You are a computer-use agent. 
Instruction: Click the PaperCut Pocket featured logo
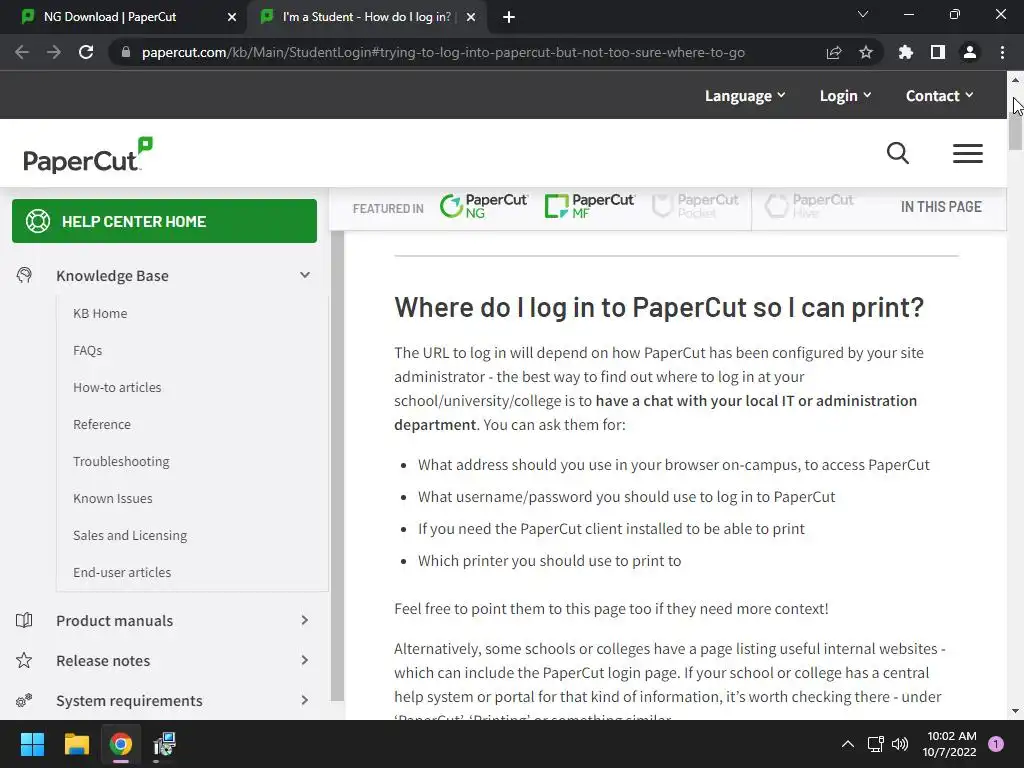click(696, 206)
